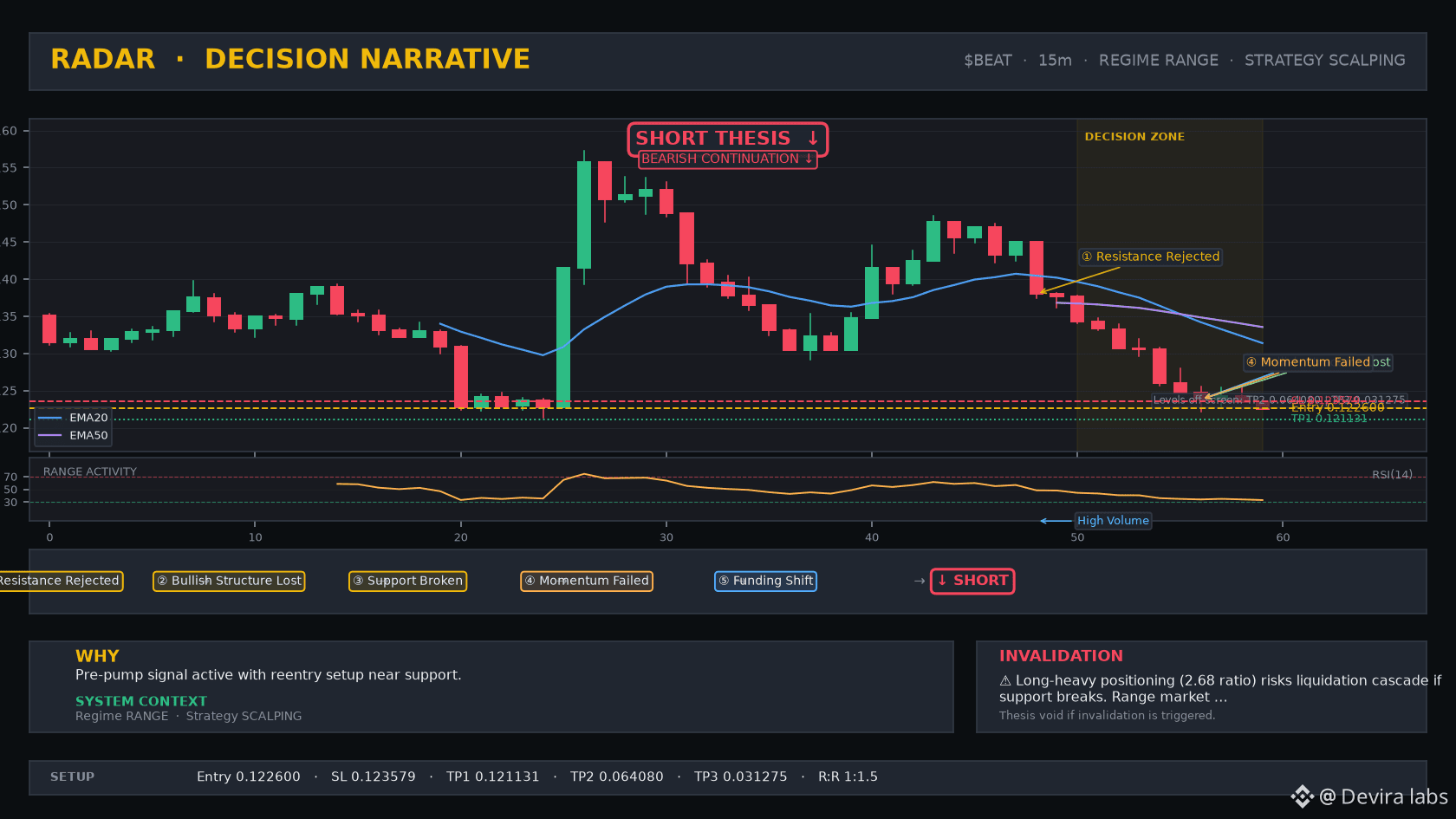Click the x-axis tick labeled 30
Screen dimensions: 1456x819
pyautogui.click(x=666, y=537)
